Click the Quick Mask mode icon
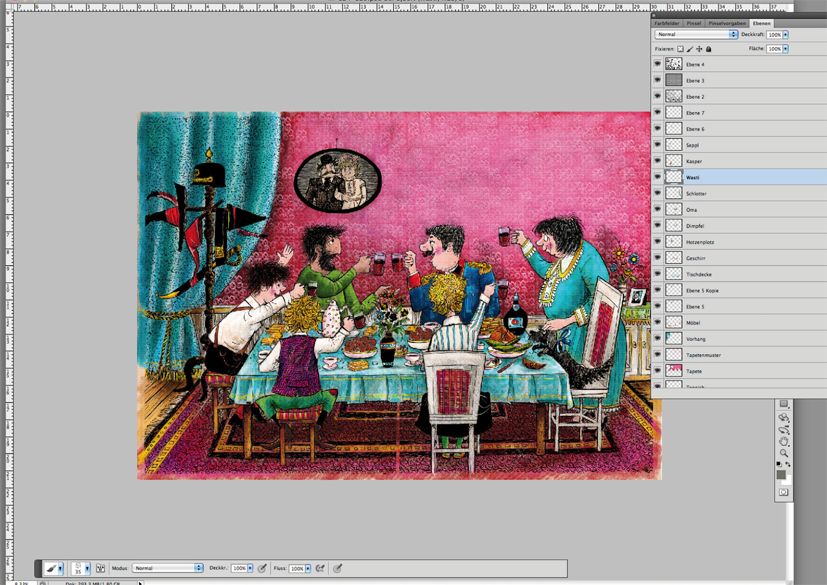Image resolution: width=827 pixels, height=585 pixels. [784, 492]
